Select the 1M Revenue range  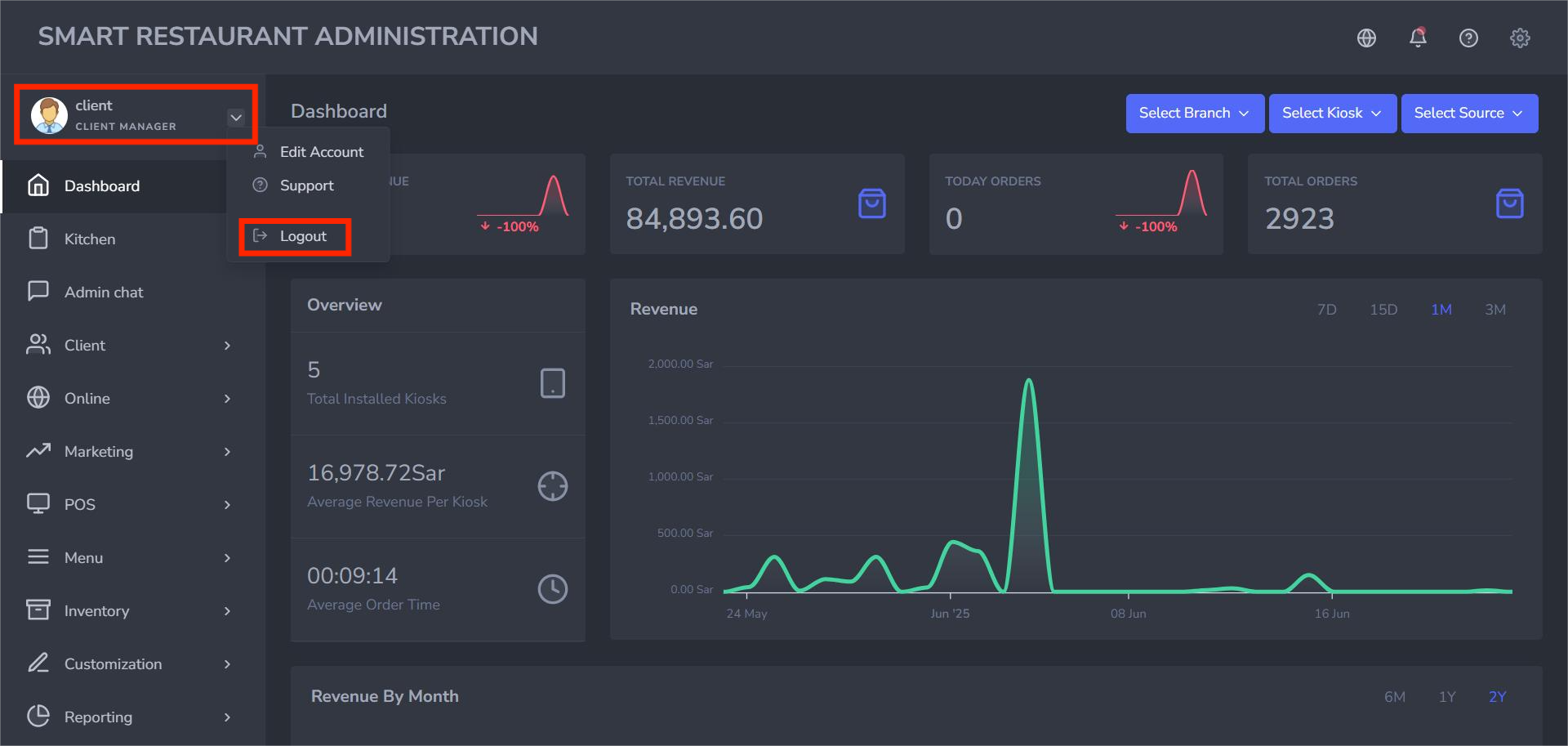point(1441,310)
